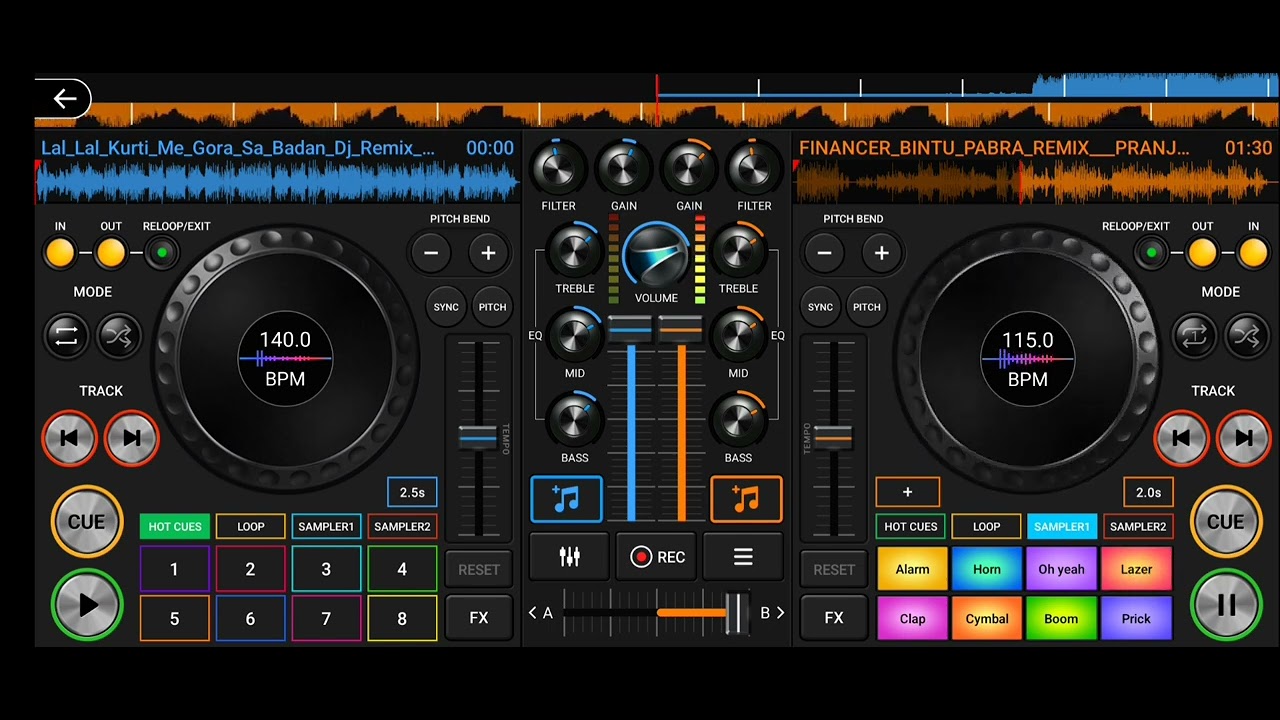Play the left deck track
The image size is (1280, 720).
point(87,605)
